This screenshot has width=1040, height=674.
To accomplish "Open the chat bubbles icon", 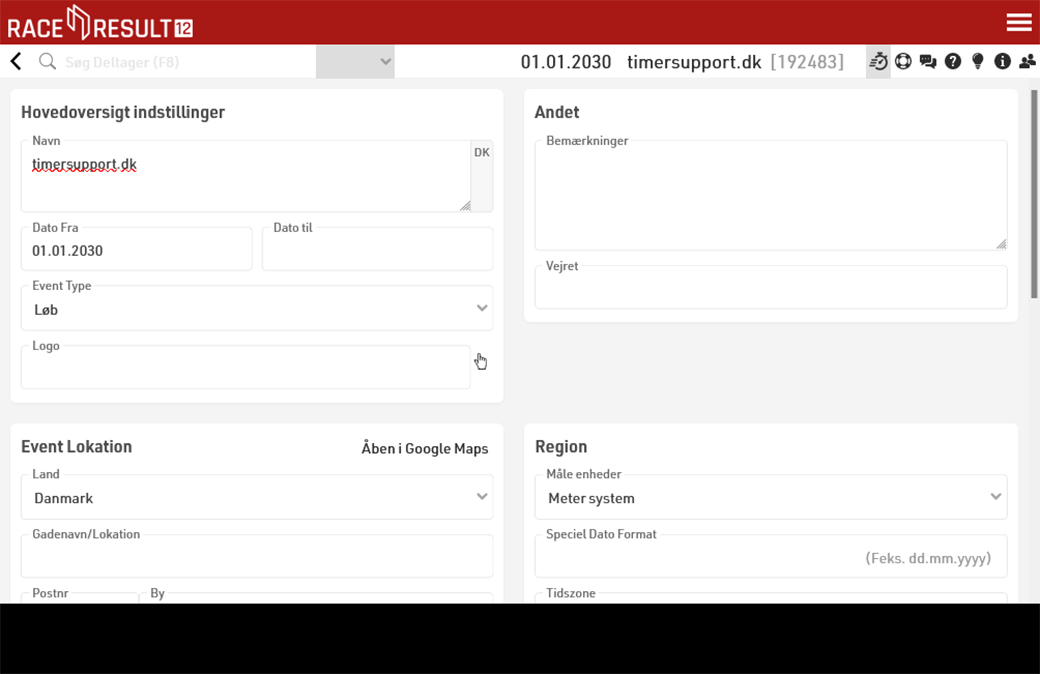I will pos(928,62).
